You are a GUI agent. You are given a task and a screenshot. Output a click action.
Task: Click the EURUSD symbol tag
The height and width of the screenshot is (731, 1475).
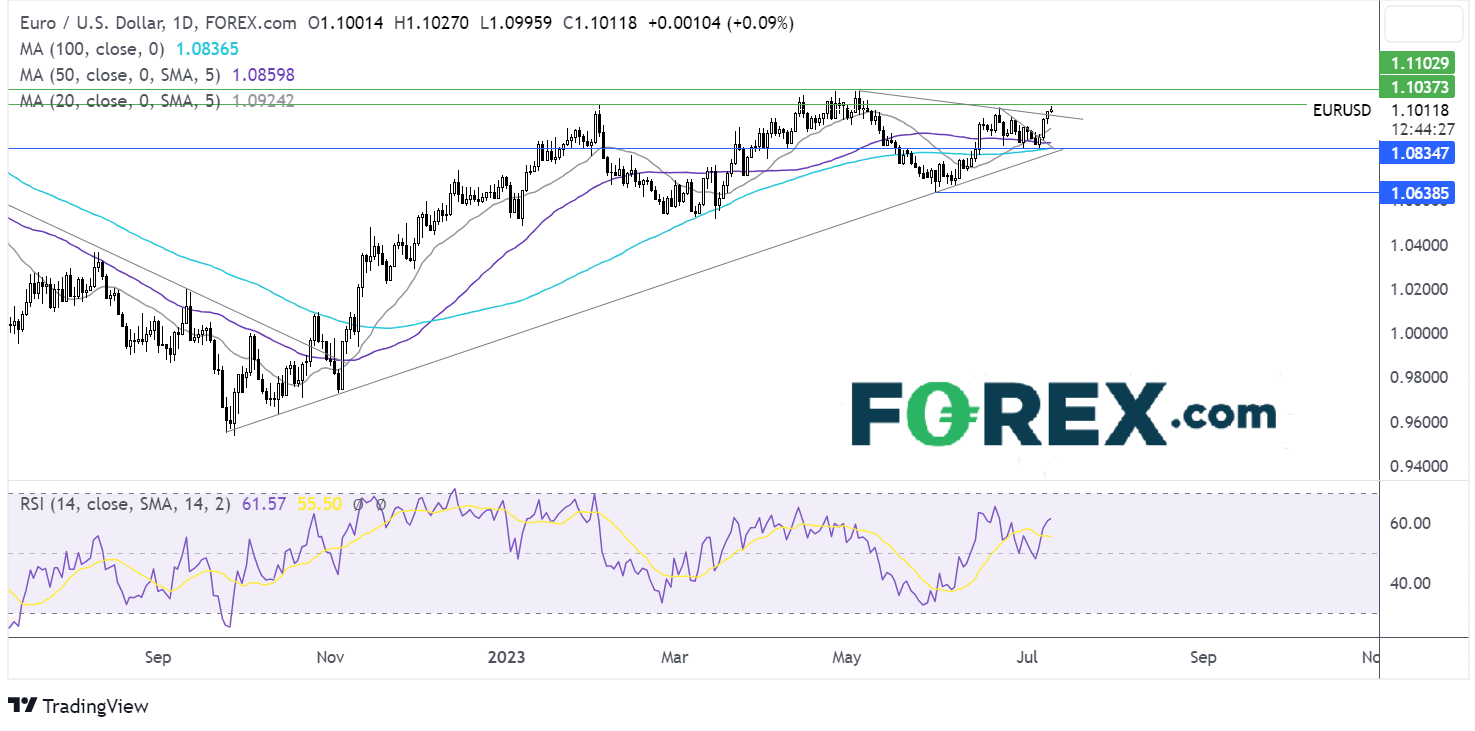[1341, 111]
